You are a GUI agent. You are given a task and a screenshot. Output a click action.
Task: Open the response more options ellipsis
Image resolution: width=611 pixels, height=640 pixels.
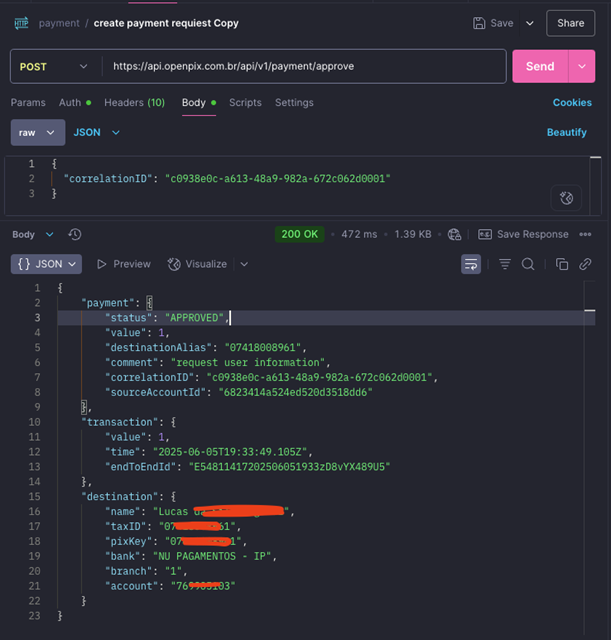[x=585, y=234]
